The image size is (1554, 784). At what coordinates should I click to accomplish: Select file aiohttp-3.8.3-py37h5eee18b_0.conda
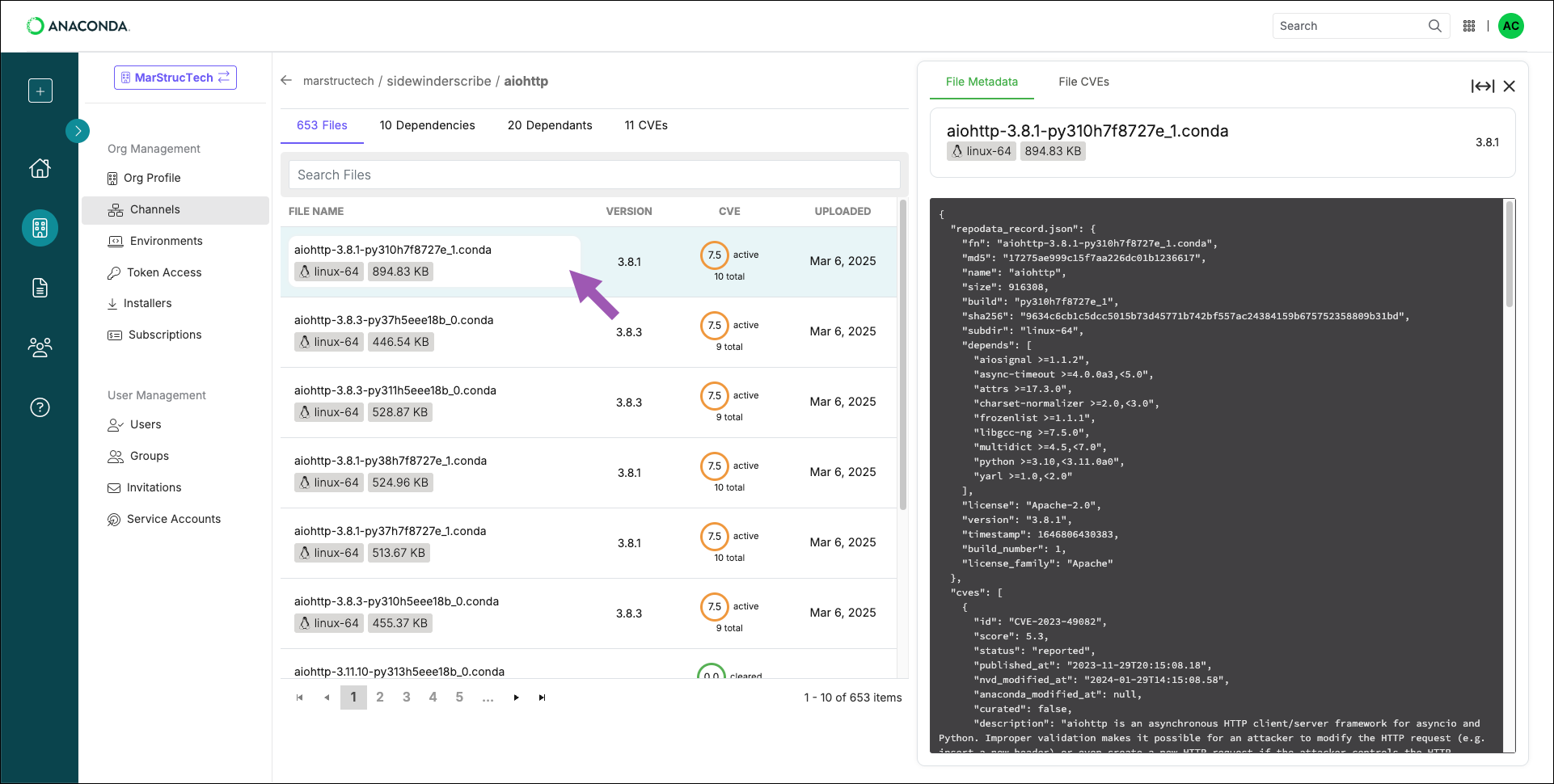[x=394, y=320]
